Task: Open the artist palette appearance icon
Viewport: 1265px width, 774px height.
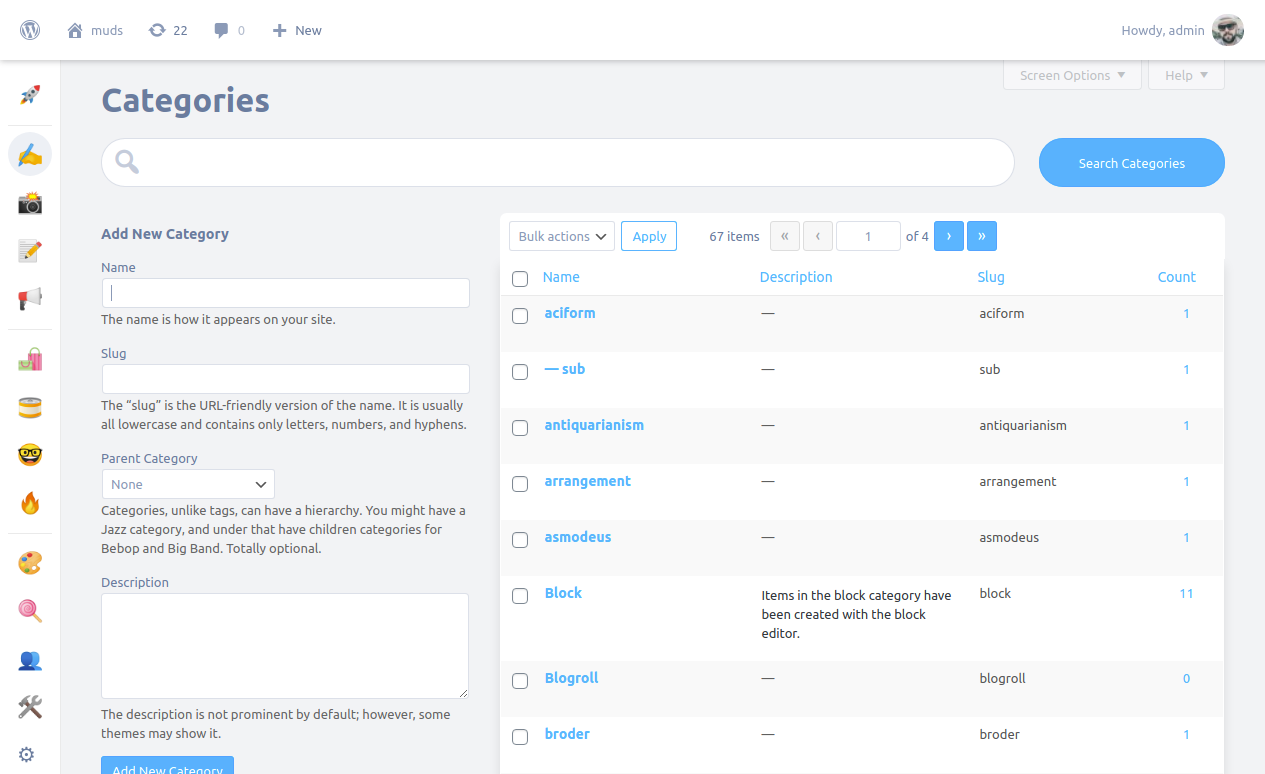Action: pyautogui.click(x=30, y=563)
